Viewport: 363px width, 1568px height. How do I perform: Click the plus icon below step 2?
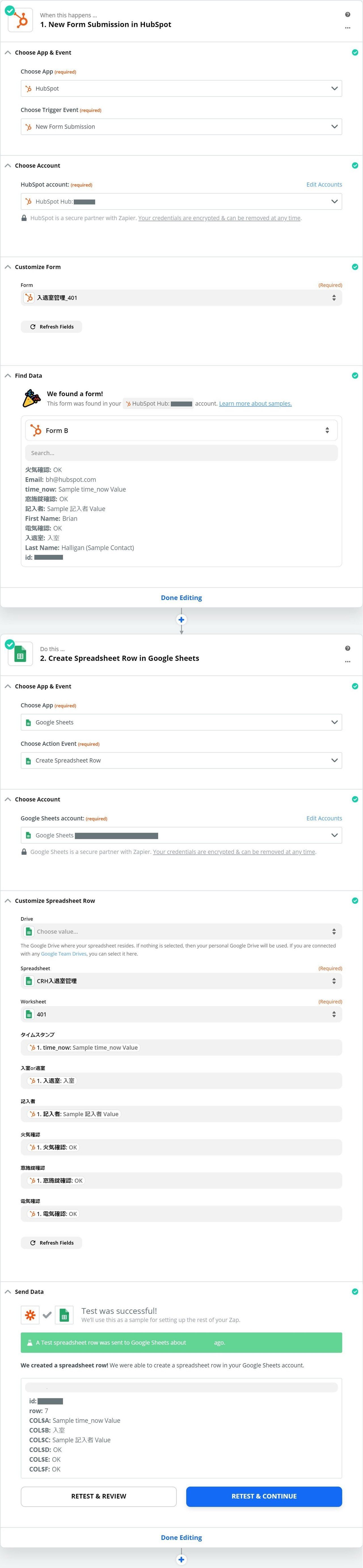click(x=181, y=1559)
